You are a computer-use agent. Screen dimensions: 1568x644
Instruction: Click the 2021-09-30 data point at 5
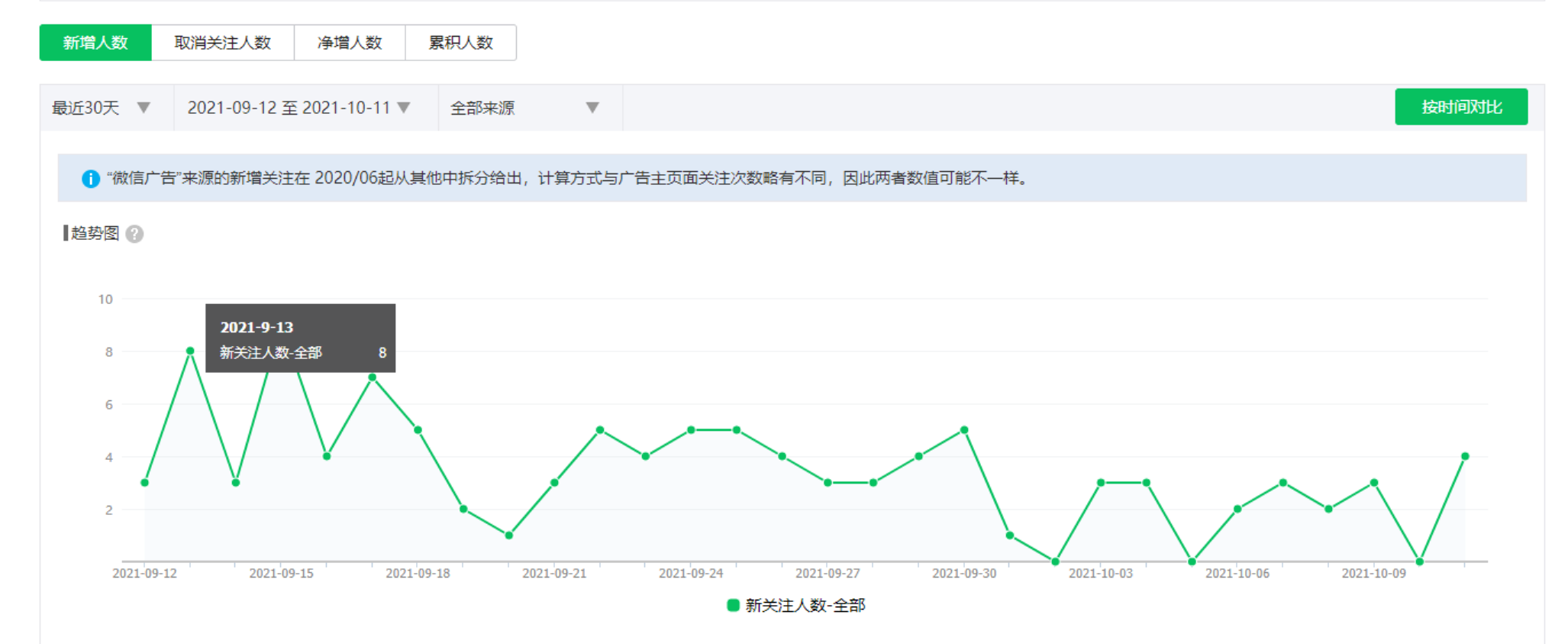pos(964,430)
